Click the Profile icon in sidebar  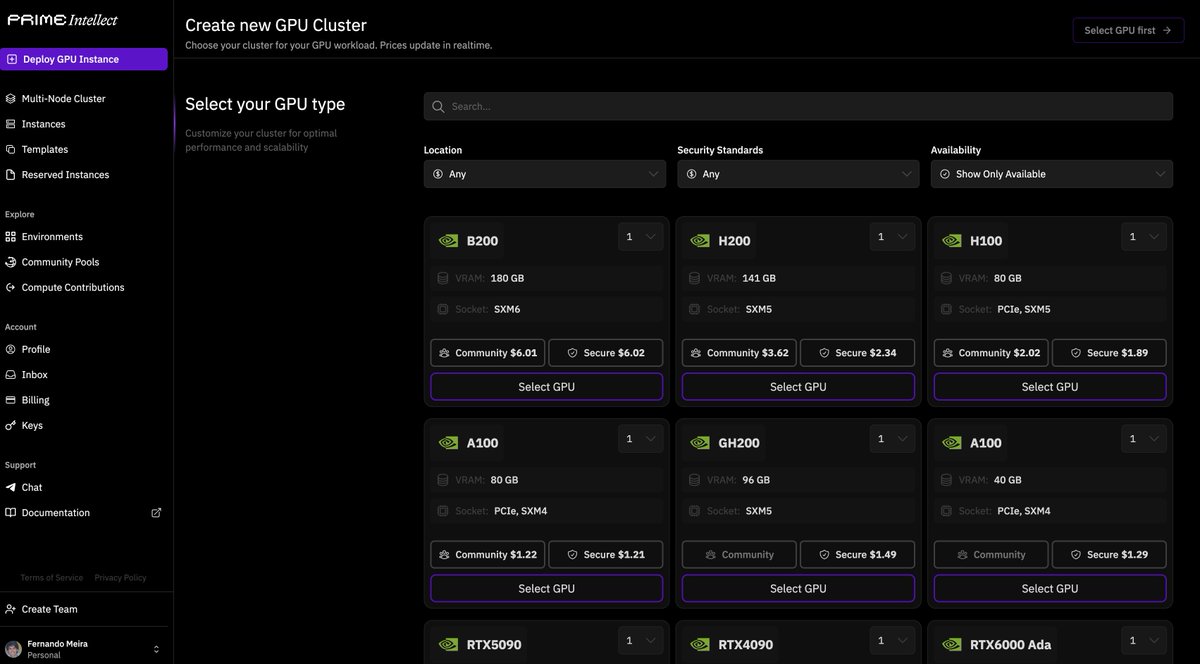click(x=11, y=349)
